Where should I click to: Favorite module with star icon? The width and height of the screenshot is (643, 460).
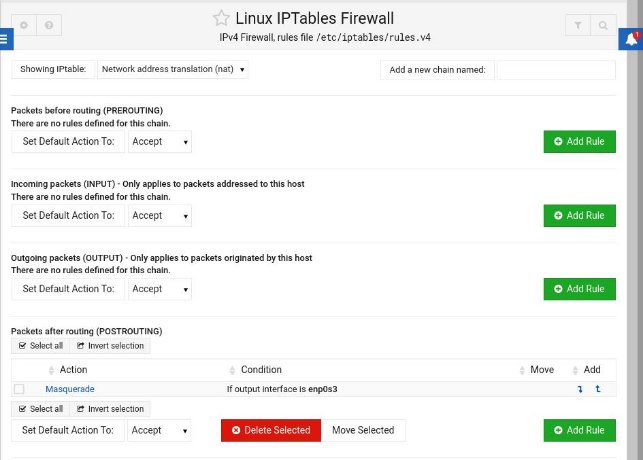[x=221, y=18]
